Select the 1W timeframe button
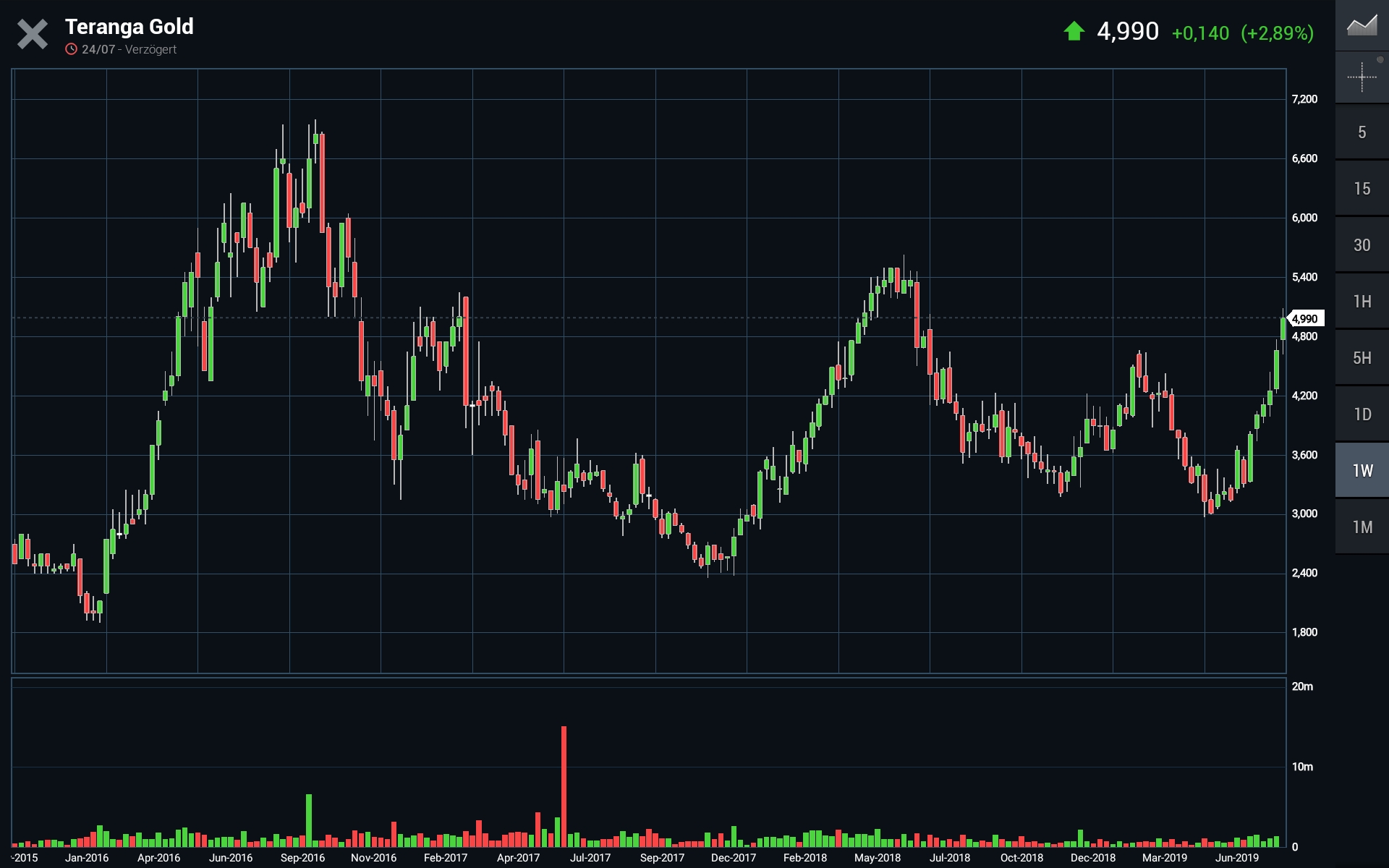This screenshot has height=868, width=1389. click(1362, 471)
